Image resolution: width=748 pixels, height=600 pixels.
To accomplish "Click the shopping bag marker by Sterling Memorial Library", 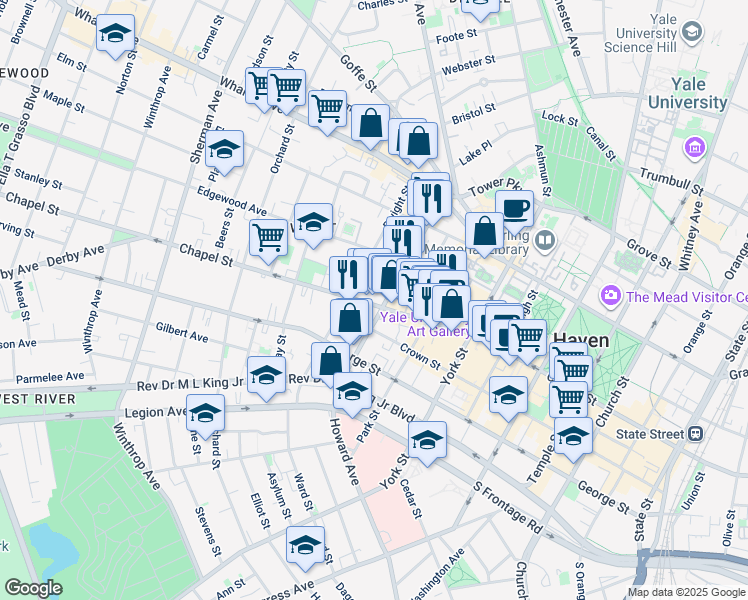I will (484, 234).
